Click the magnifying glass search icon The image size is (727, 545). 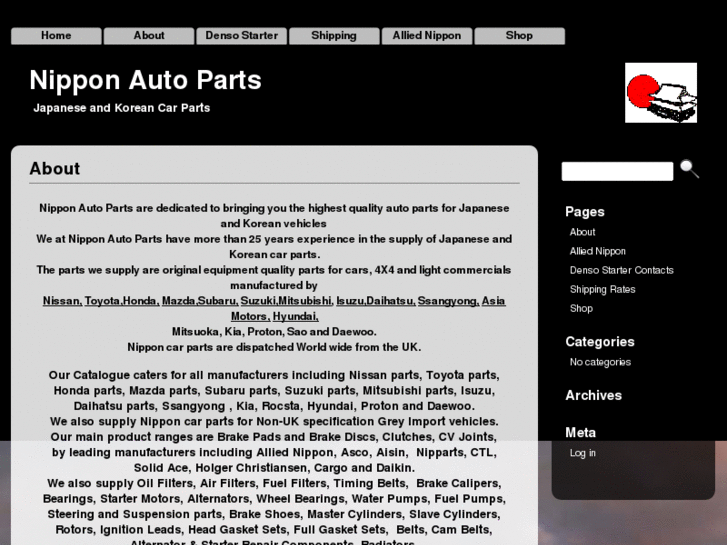[x=689, y=169]
